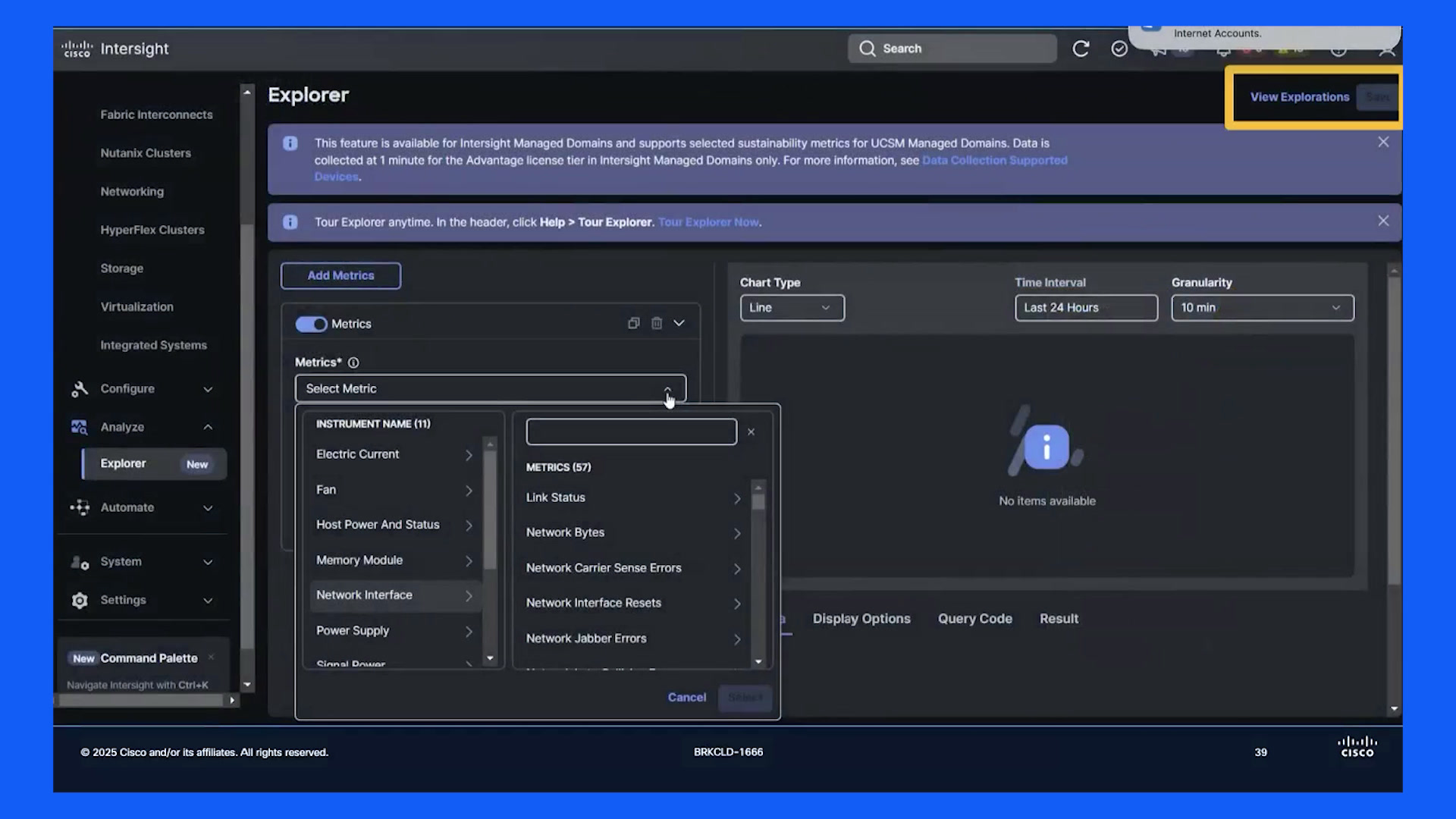The height and width of the screenshot is (819, 1456).
Task: Open the Time Interval Last 24 Hours selector
Action: pos(1086,308)
